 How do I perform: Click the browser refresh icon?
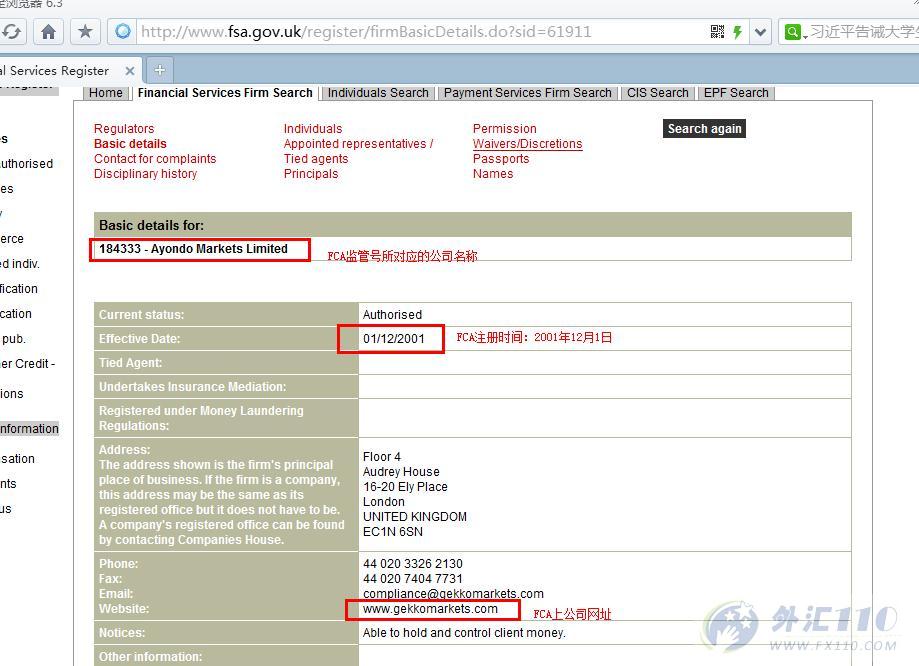coord(11,32)
